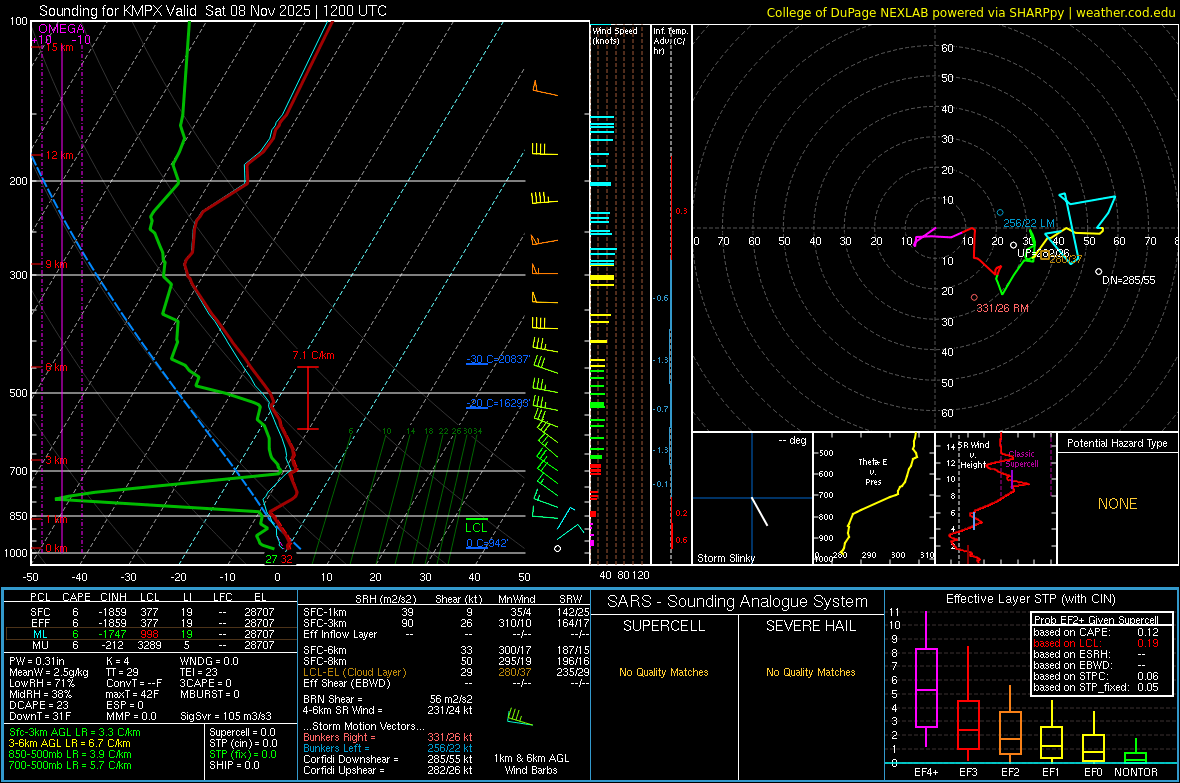Click the 'SARS - Sounding Analogue System' title
The width and height of the screenshot is (1180, 783).
click(x=737, y=602)
